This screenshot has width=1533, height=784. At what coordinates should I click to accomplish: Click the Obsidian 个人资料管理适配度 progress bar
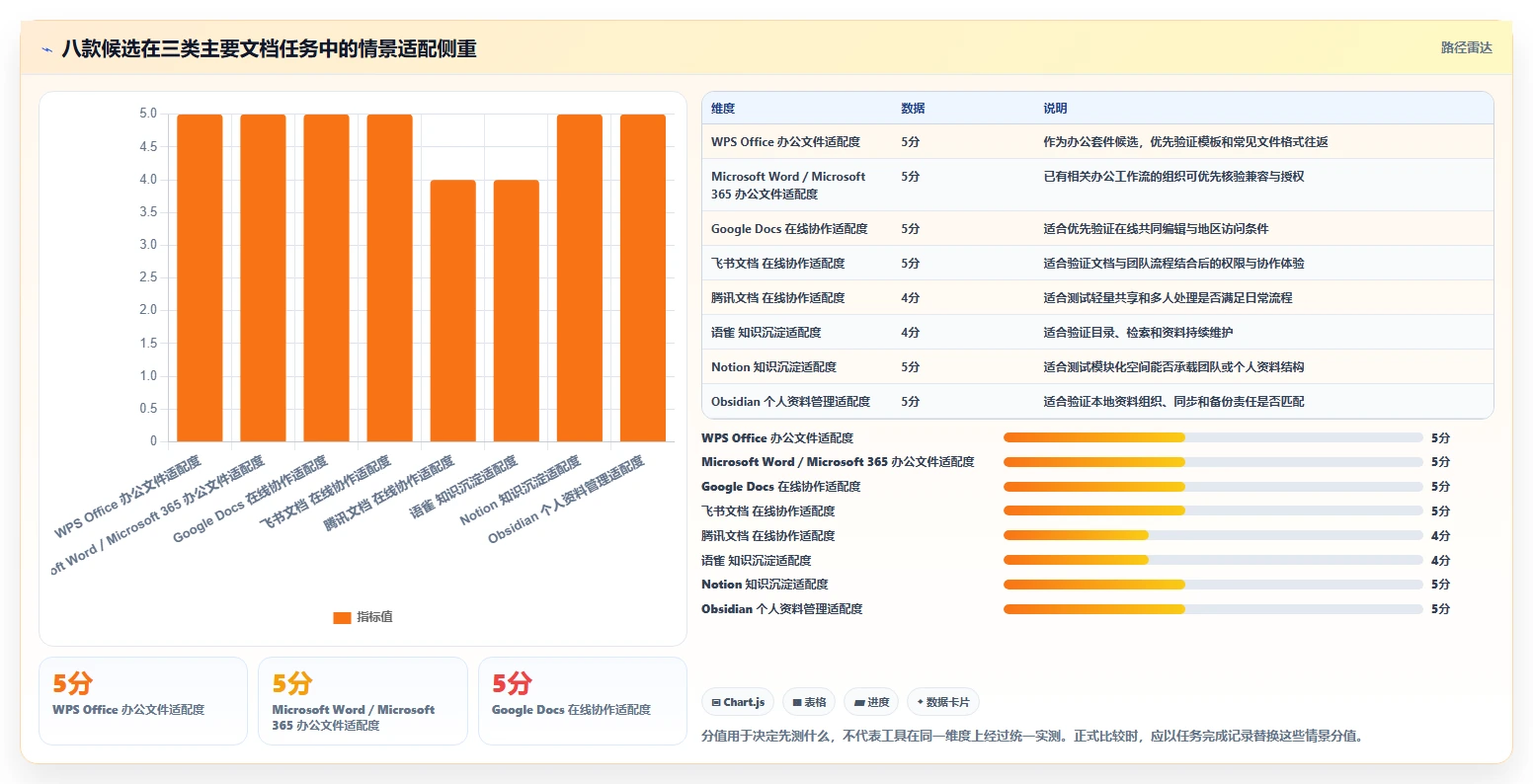(x=1213, y=609)
